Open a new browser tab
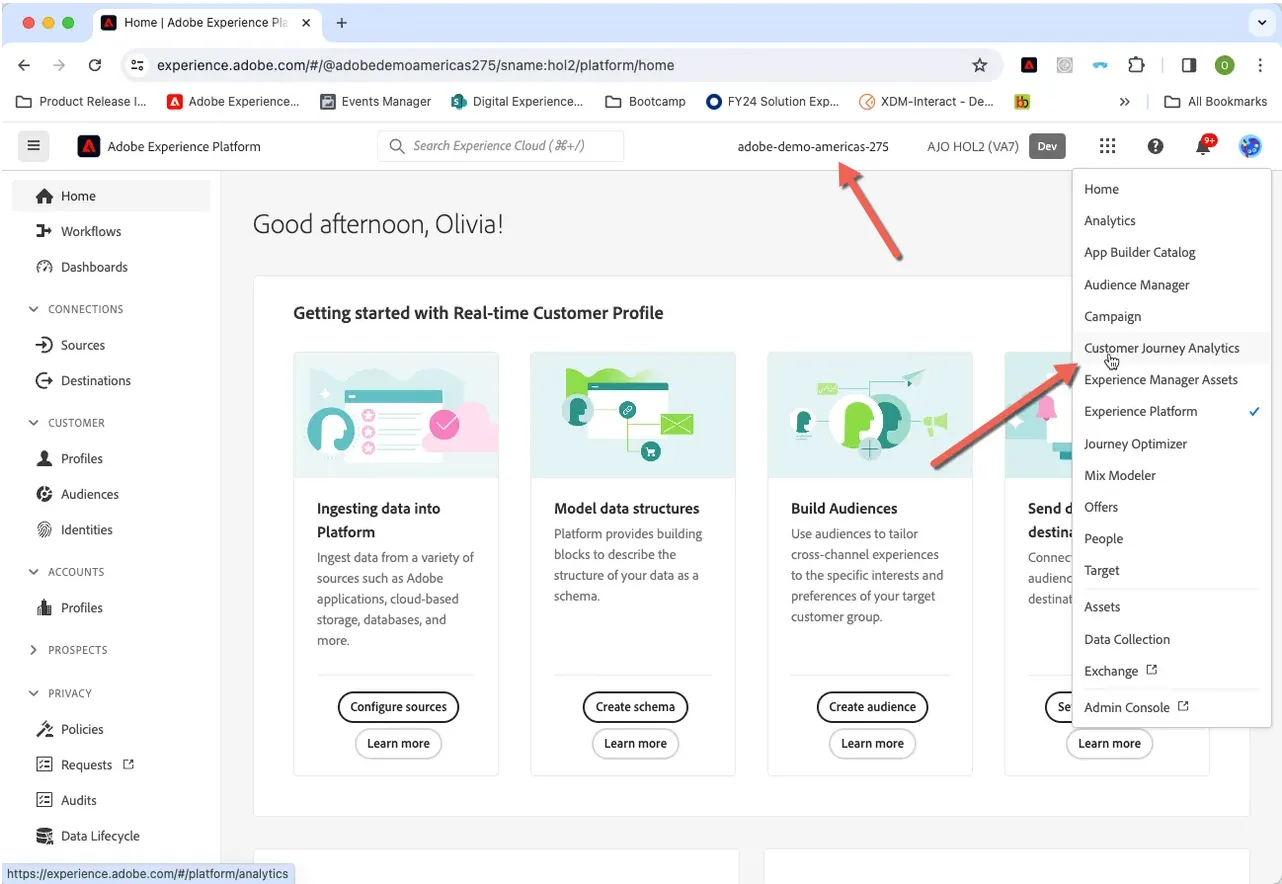Screen dimensions: 1282x884 point(341,22)
